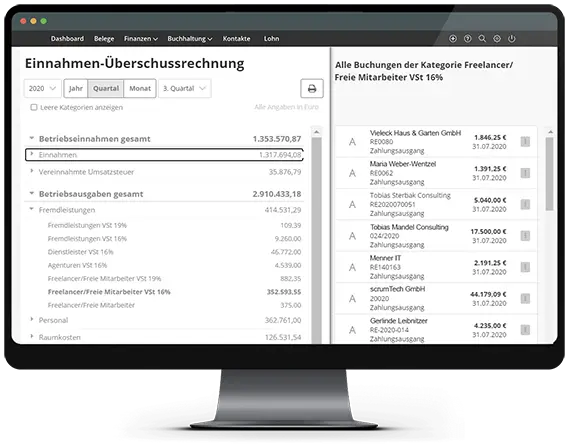Open menu icon for Tobias Sterbak Consulting
570x445 pixels.
525,204
